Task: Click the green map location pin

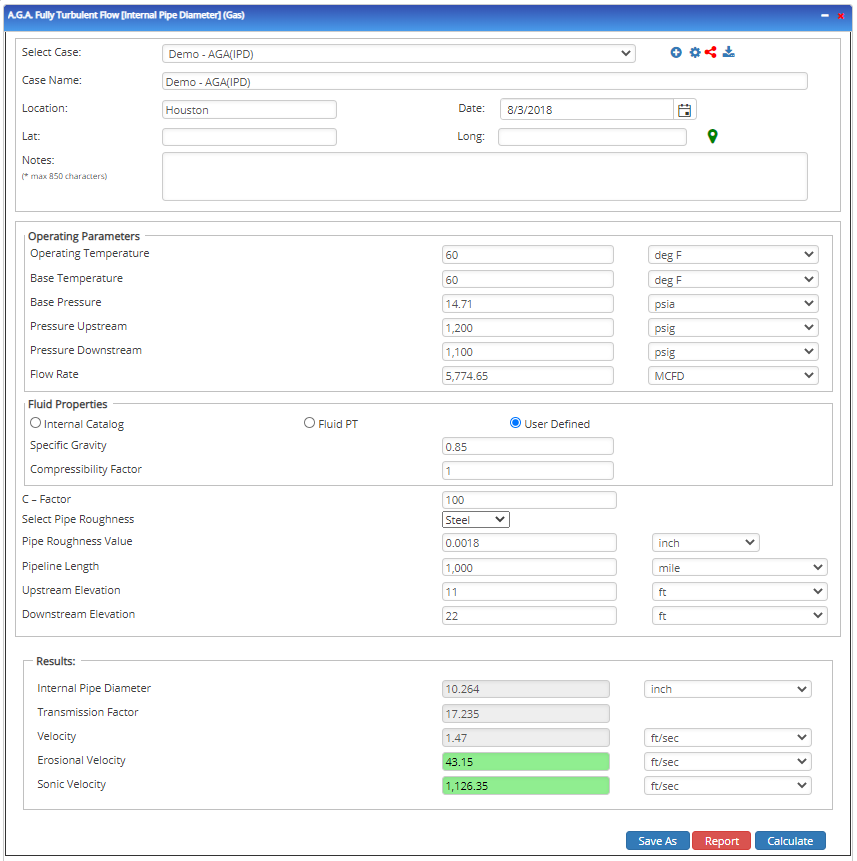Action: point(712,137)
